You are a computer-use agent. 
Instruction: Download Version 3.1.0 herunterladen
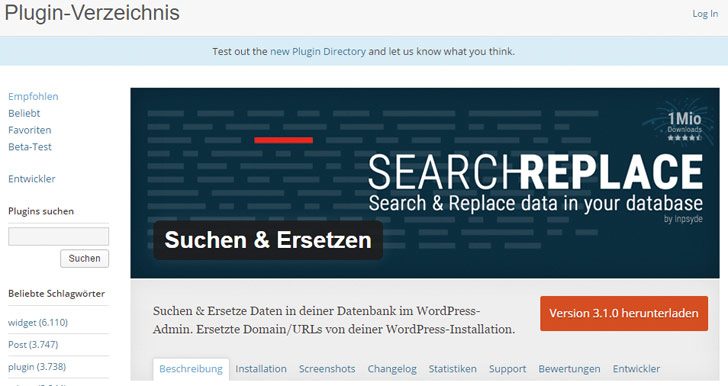[624, 313]
